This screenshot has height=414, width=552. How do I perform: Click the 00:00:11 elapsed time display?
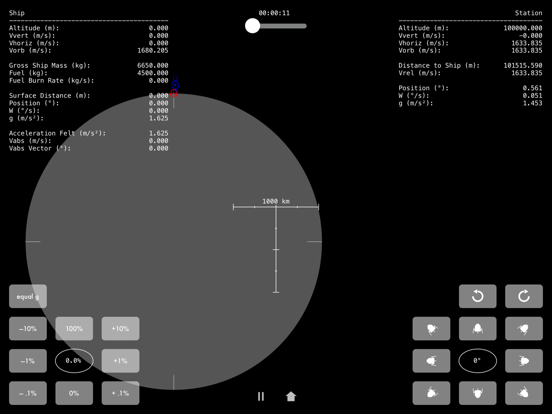click(x=274, y=13)
